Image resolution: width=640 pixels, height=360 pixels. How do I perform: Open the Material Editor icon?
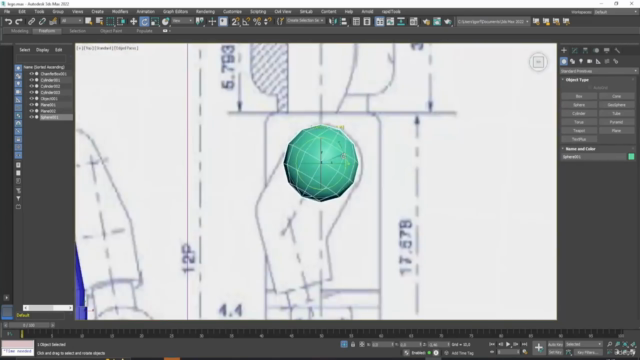pyautogui.click(x=413, y=22)
